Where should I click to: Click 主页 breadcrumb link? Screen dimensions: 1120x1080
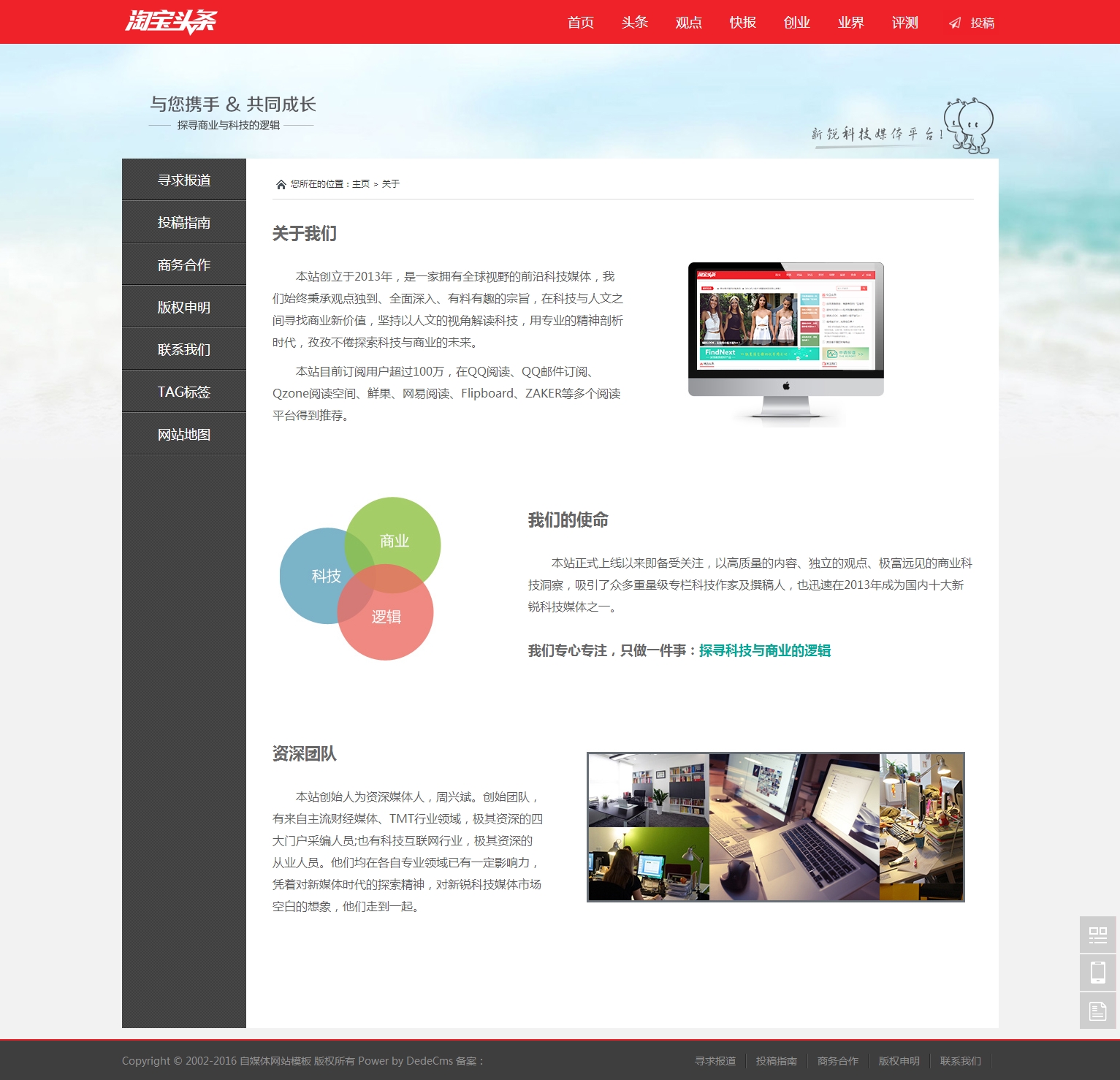pos(361,184)
